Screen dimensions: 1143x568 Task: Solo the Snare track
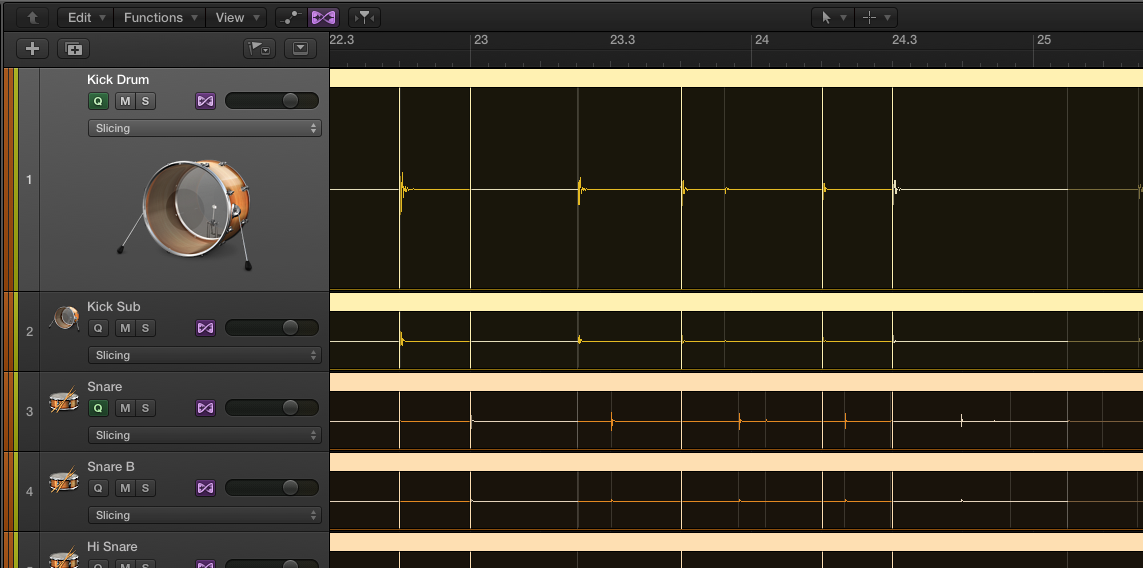145,408
